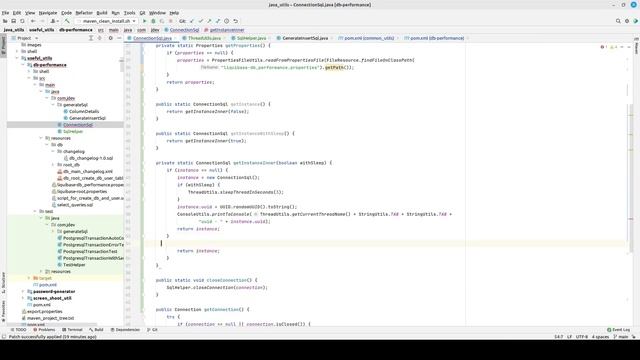Click the Save All icon in toolbar
This screenshot has height=360, width=640.
[x=13, y=21]
